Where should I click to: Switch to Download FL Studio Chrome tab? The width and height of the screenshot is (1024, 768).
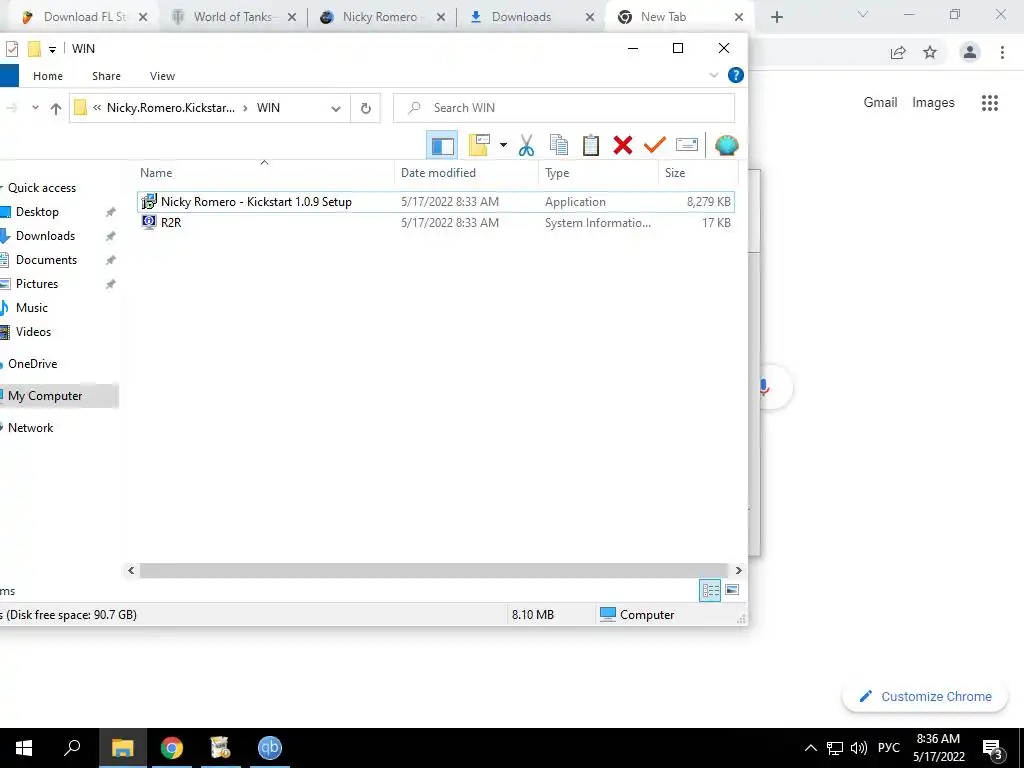click(x=84, y=17)
